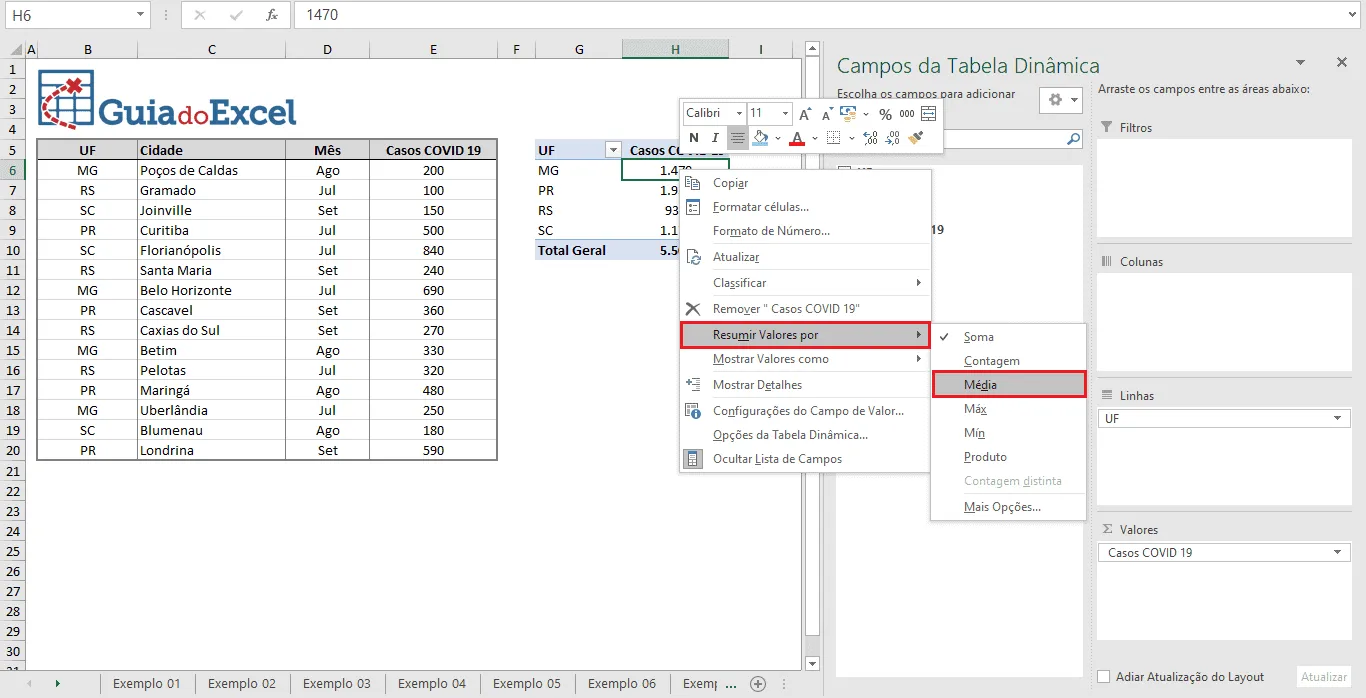This screenshot has width=1366, height=698.
Task: Switch to Exemplo 06 sheet tab
Action: (x=622, y=684)
